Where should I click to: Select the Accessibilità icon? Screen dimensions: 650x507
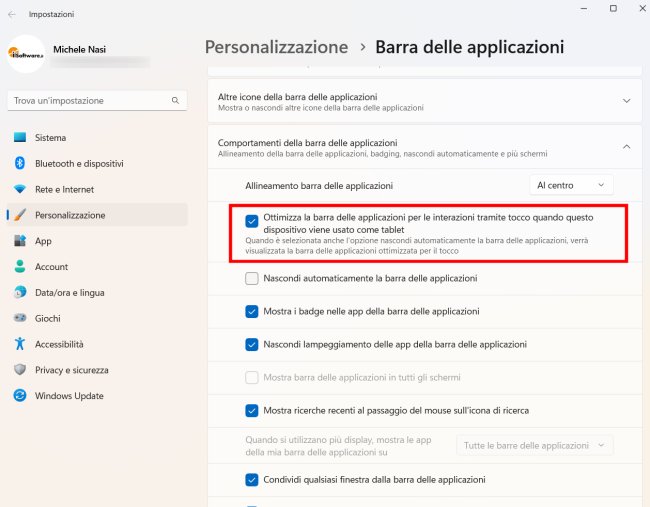tap(19, 344)
